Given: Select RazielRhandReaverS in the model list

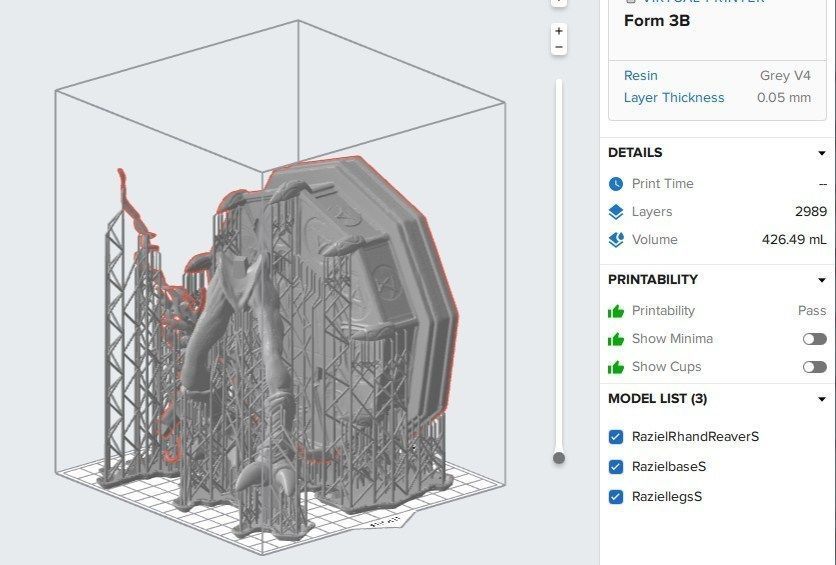Looking at the screenshot, I should point(695,437).
